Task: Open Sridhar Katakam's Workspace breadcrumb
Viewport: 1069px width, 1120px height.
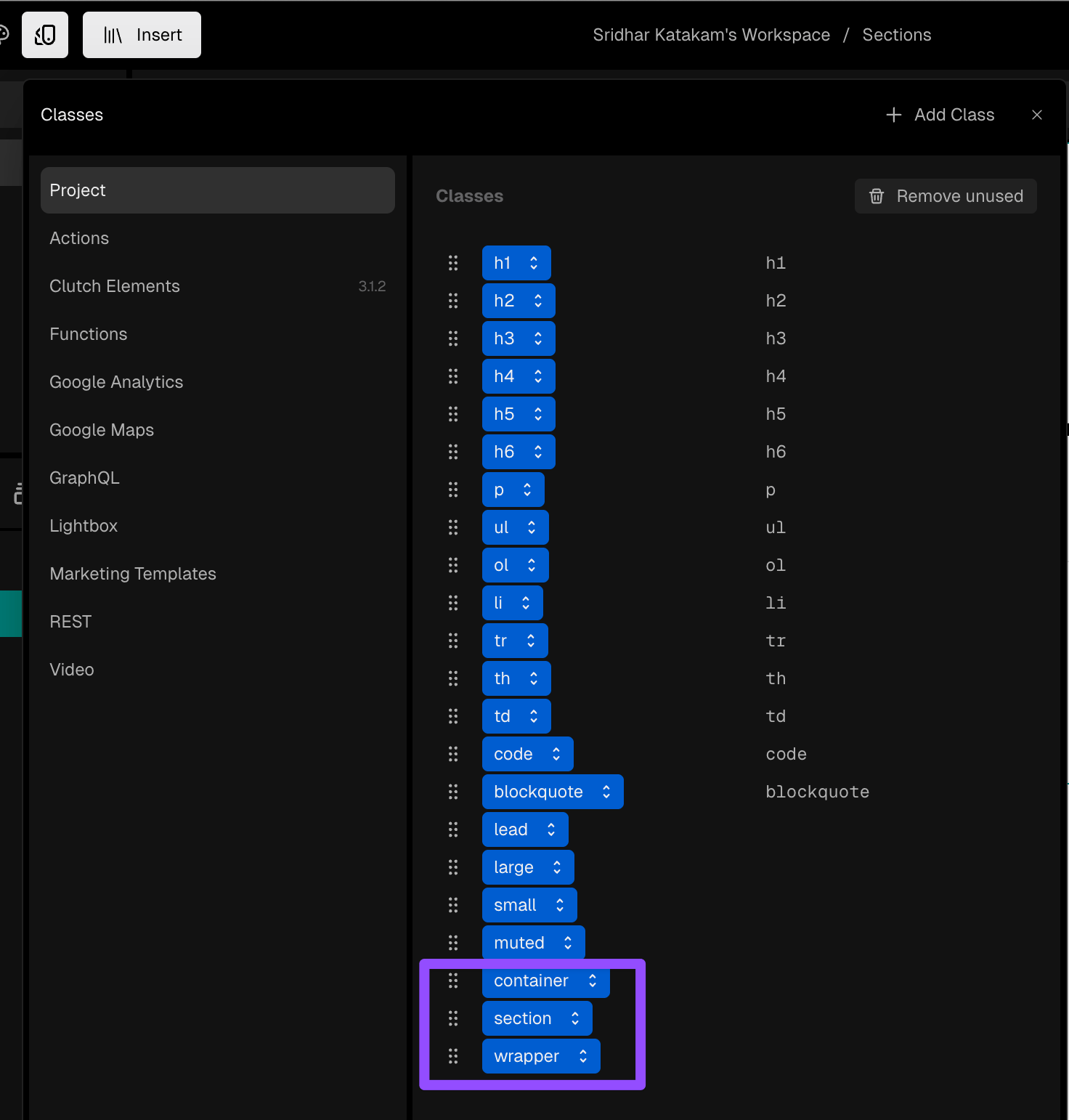Action: [711, 35]
